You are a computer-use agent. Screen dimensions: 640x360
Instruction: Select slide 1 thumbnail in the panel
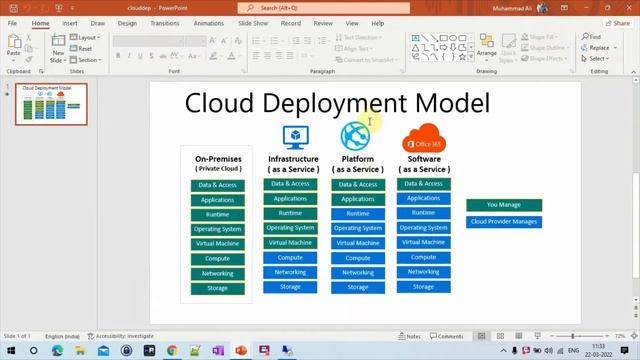[51, 104]
